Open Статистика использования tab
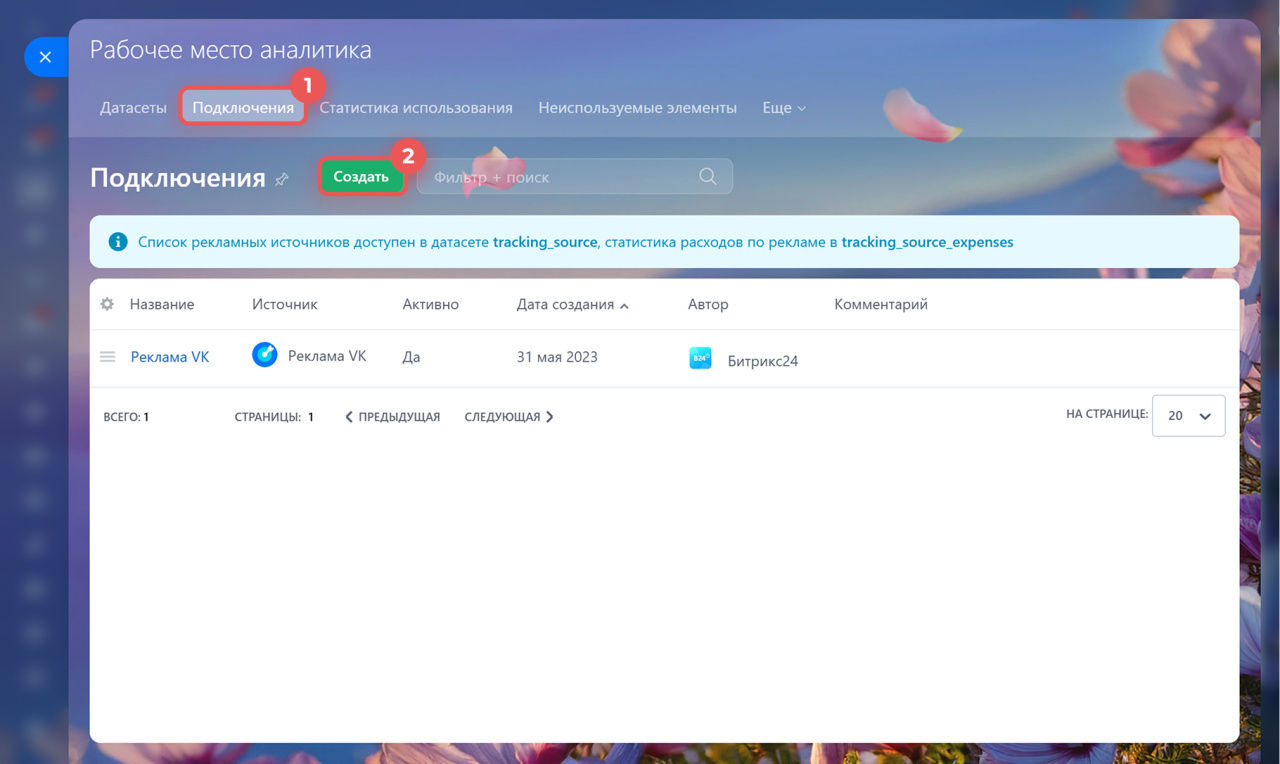 click(x=416, y=107)
